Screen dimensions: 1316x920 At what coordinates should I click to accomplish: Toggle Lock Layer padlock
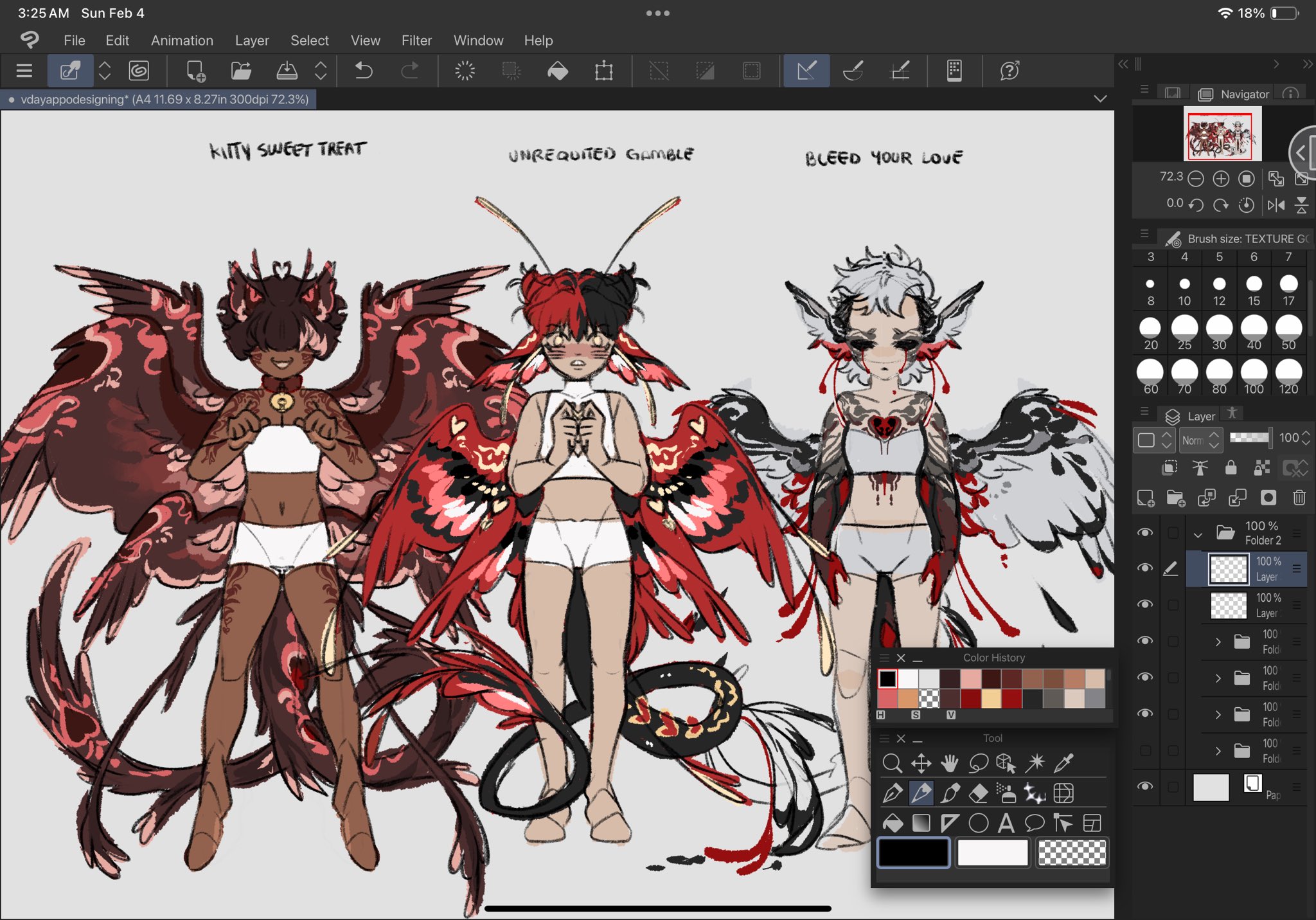click(1231, 467)
